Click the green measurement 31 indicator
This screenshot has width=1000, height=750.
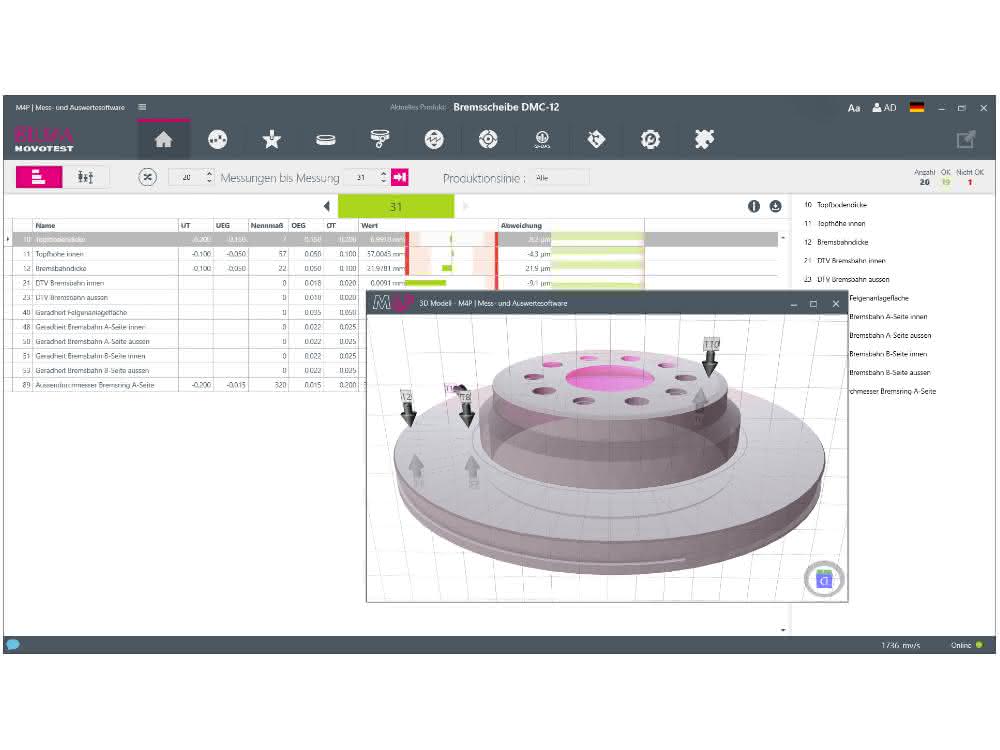coord(395,207)
